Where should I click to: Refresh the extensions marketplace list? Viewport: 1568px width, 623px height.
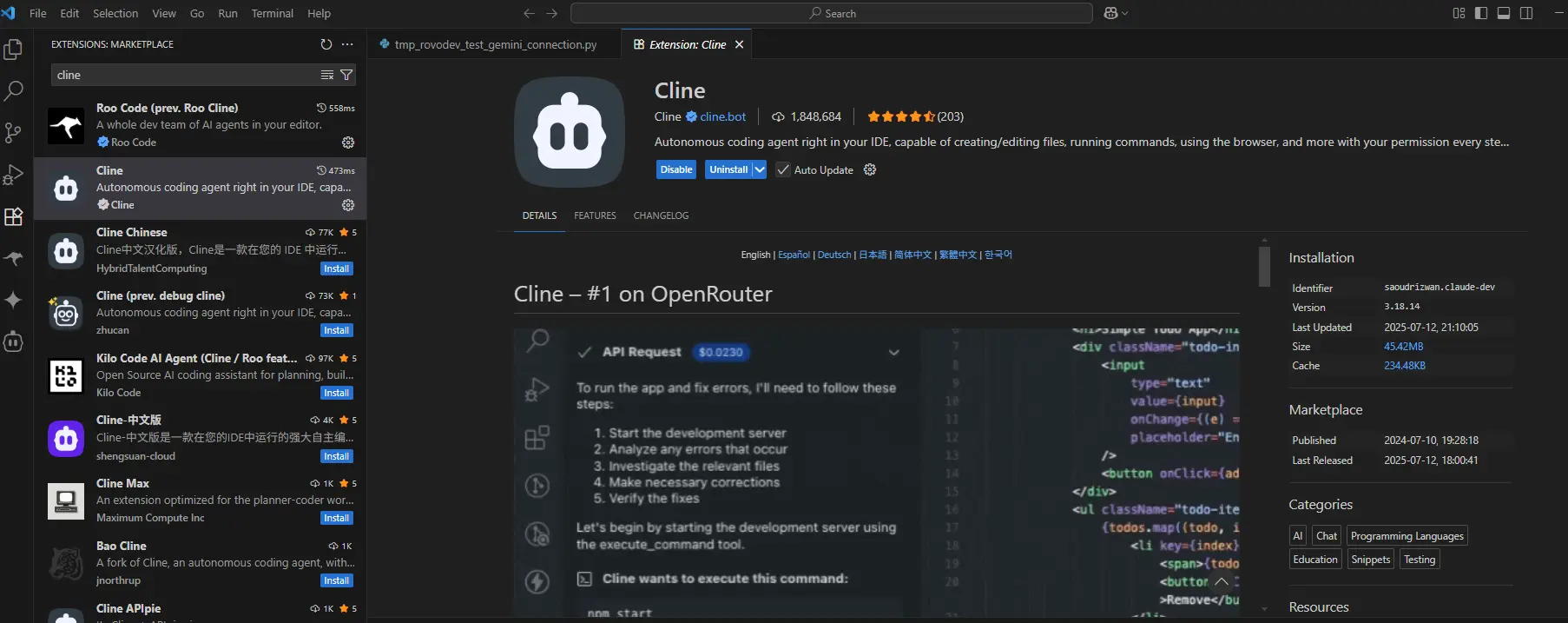[326, 44]
